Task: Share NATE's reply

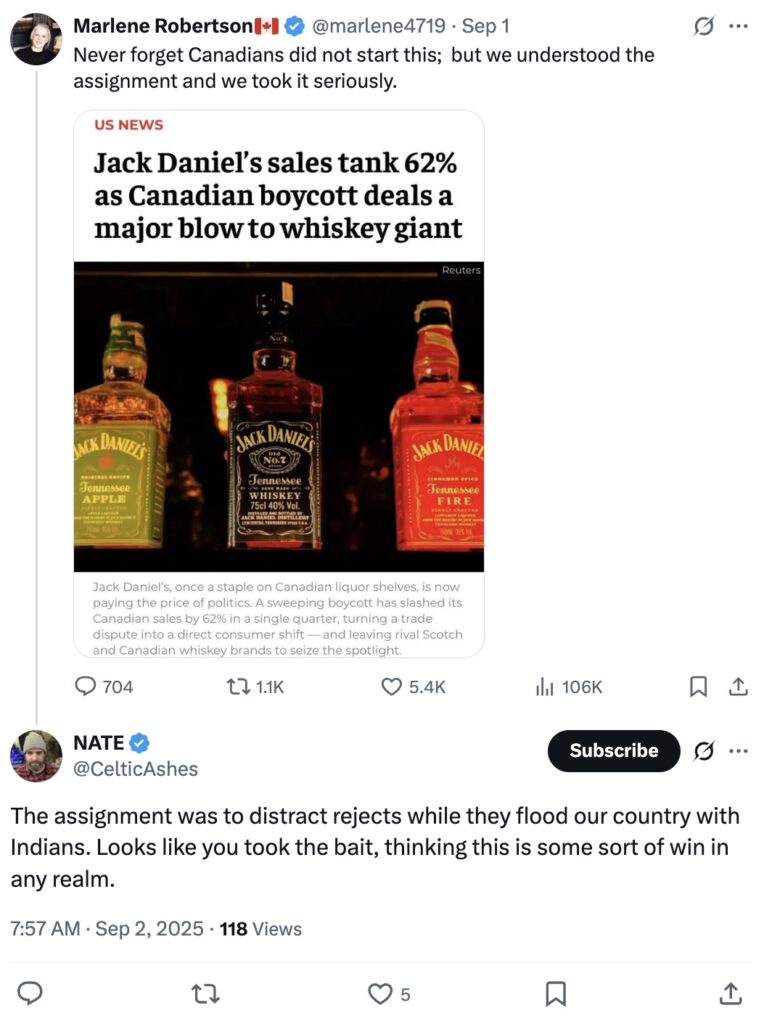Action: tap(730, 993)
